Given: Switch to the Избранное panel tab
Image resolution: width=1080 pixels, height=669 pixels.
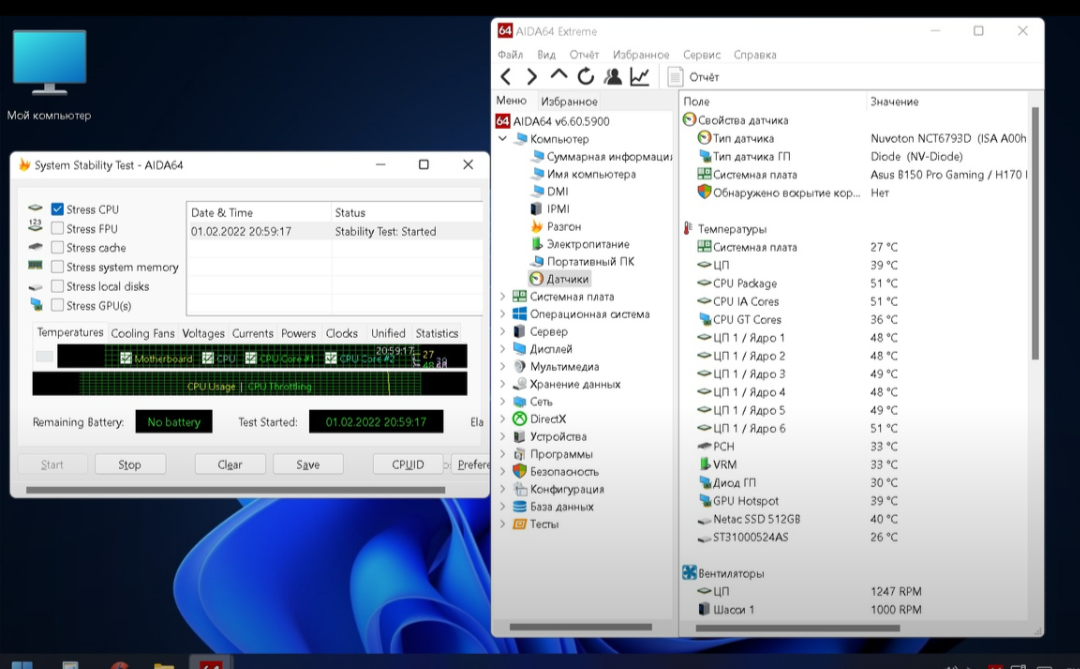Looking at the screenshot, I should [x=569, y=101].
